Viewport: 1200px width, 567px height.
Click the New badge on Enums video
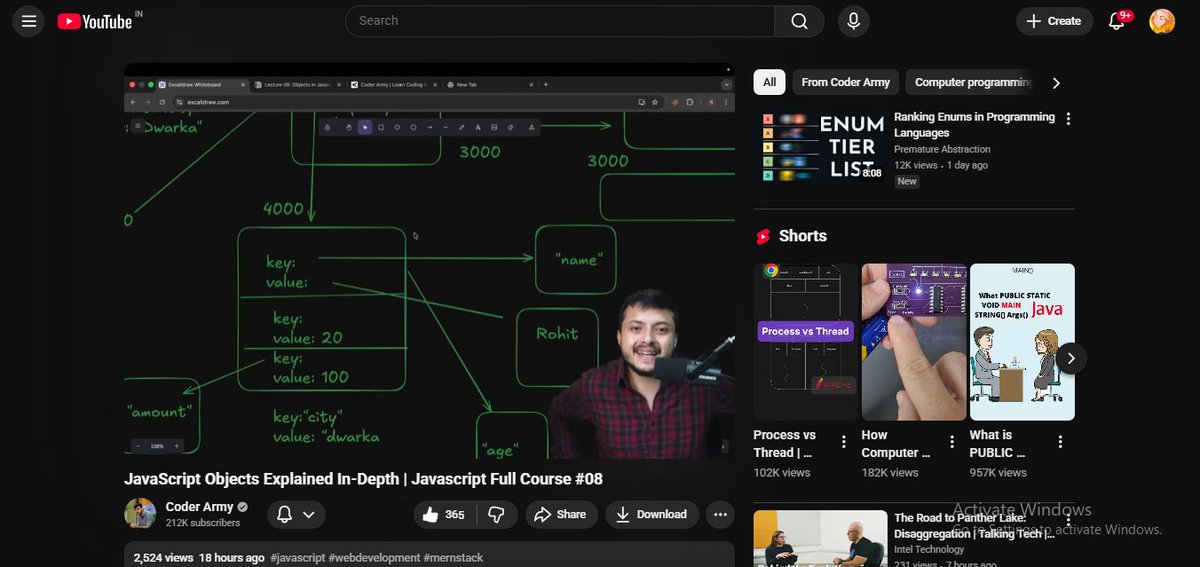(907, 181)
